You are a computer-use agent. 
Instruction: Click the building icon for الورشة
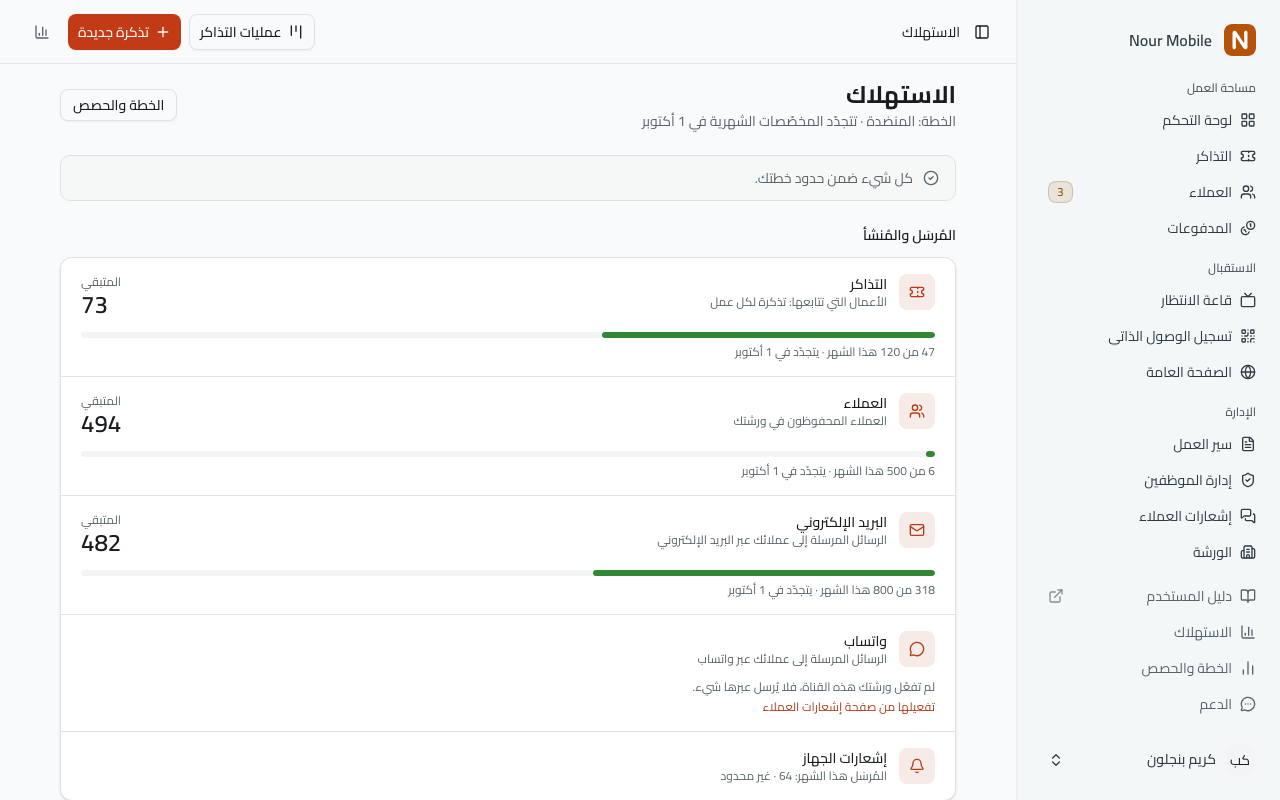(x=1248, y=552)
